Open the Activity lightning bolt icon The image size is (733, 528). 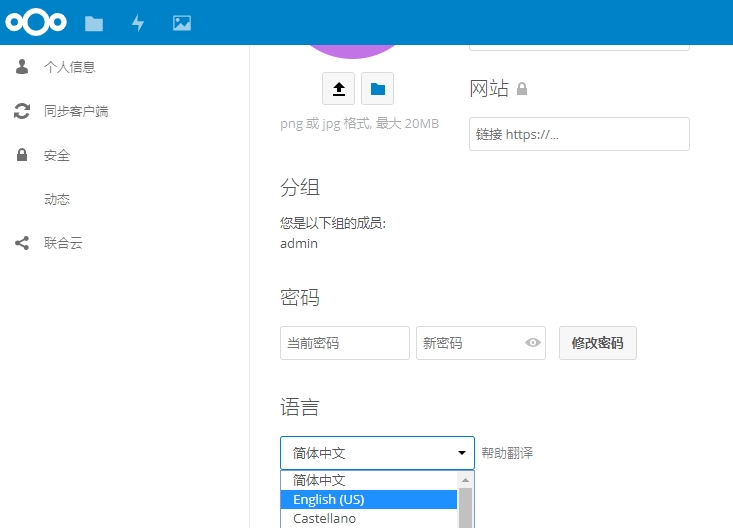click(138, 23)
